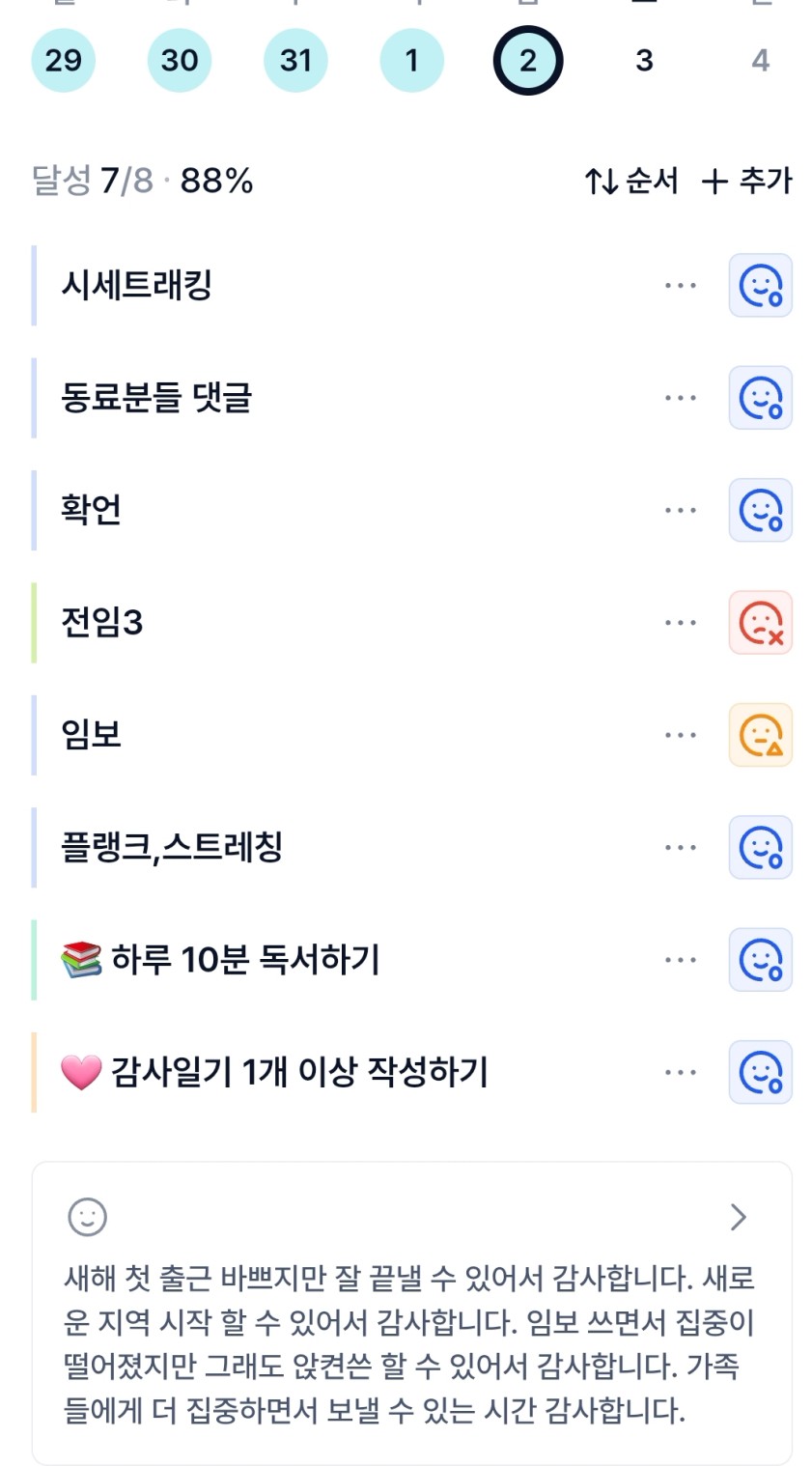
Task: Expand the gratitude note with the chevron
Action: click(739, 1217)
